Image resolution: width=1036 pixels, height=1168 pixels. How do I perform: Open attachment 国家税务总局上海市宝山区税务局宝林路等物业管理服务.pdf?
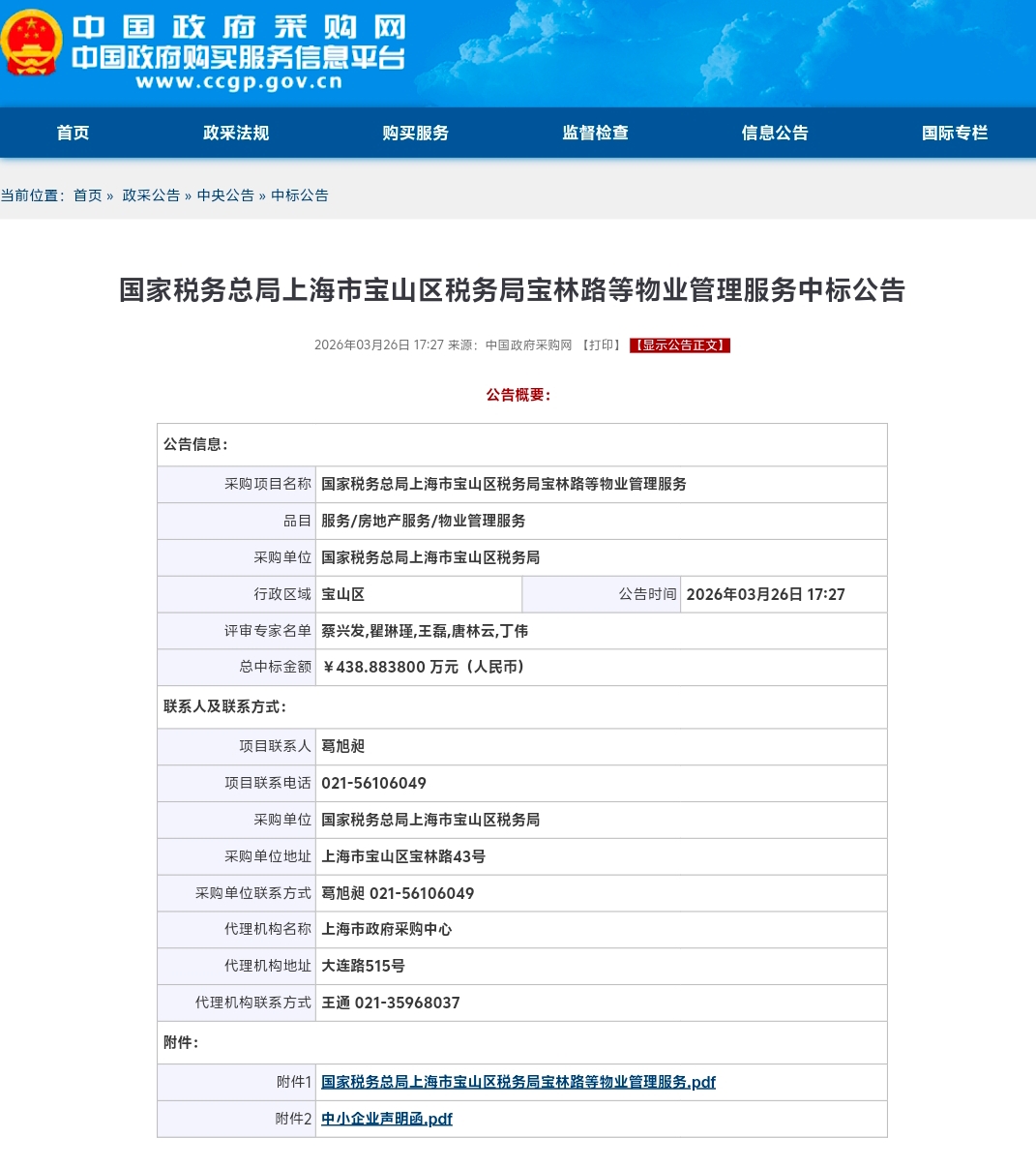518,1082
